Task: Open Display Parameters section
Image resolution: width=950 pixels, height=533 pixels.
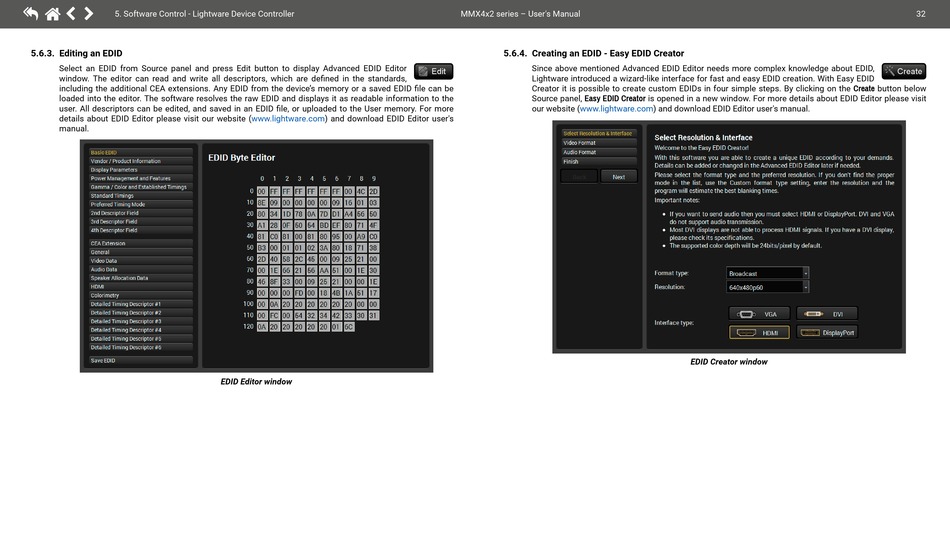Action: pyautogui.click(x=141, y=170)
